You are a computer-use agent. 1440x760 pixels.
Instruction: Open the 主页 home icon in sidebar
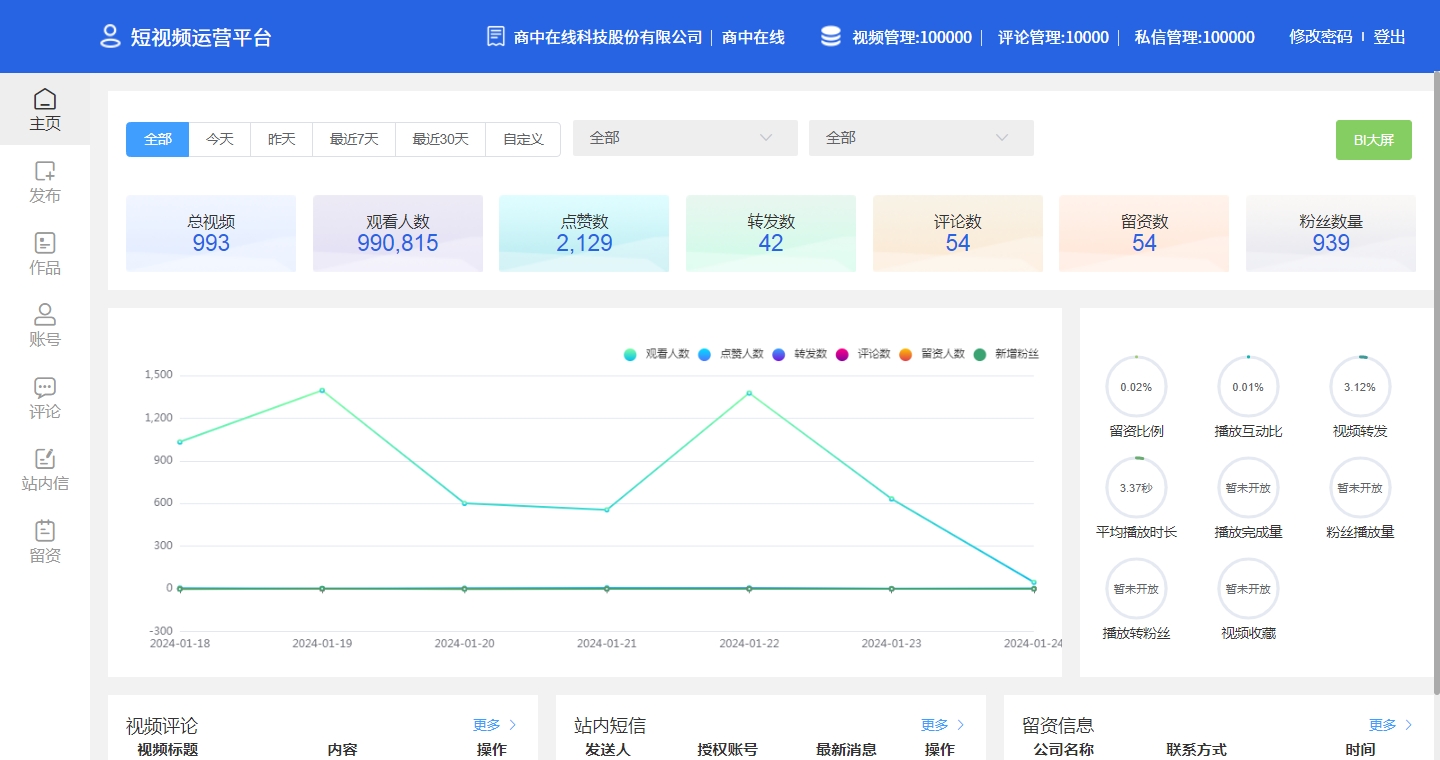(45, 99)
